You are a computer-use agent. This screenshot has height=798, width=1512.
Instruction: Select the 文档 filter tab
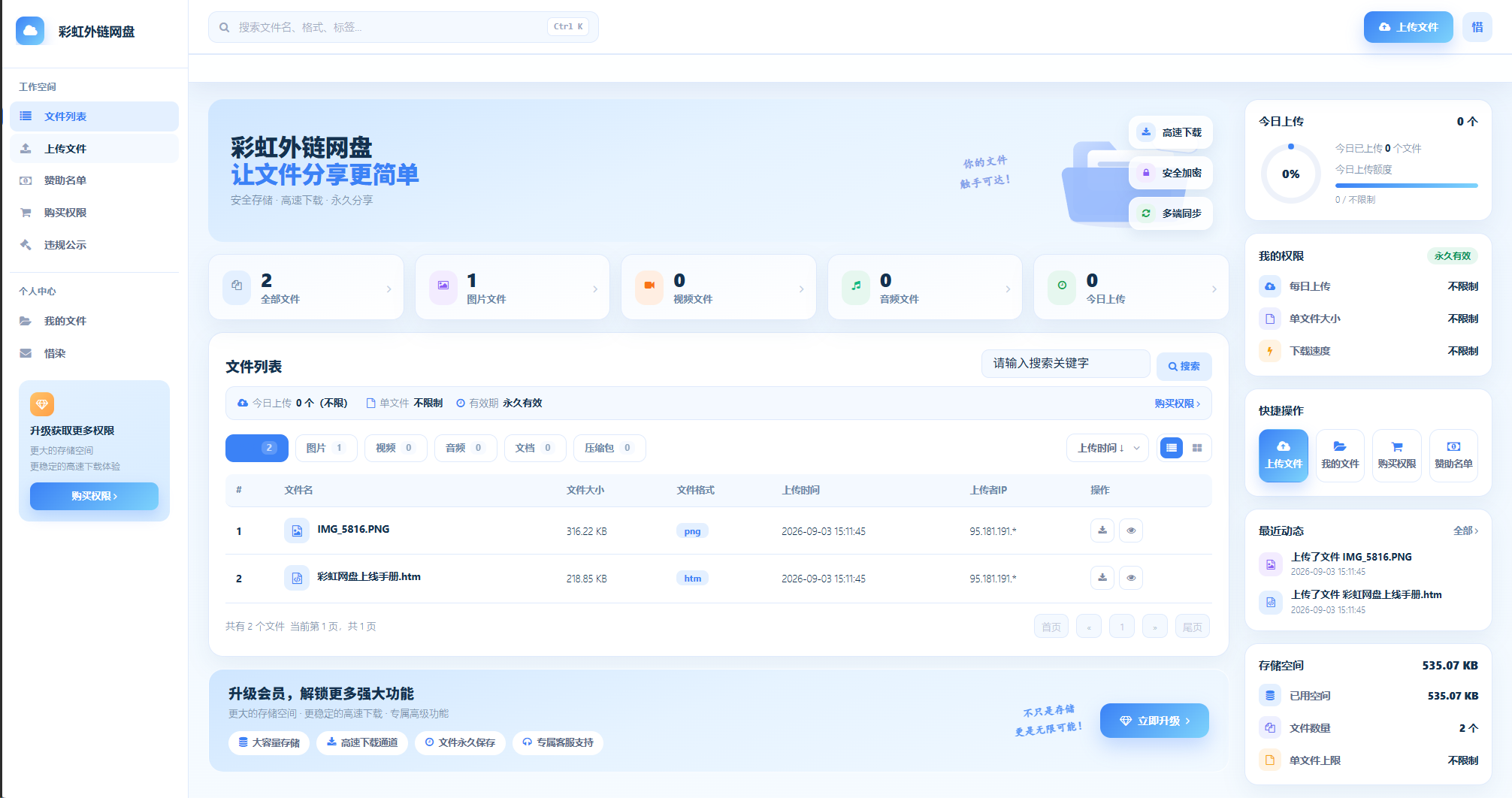535,448
